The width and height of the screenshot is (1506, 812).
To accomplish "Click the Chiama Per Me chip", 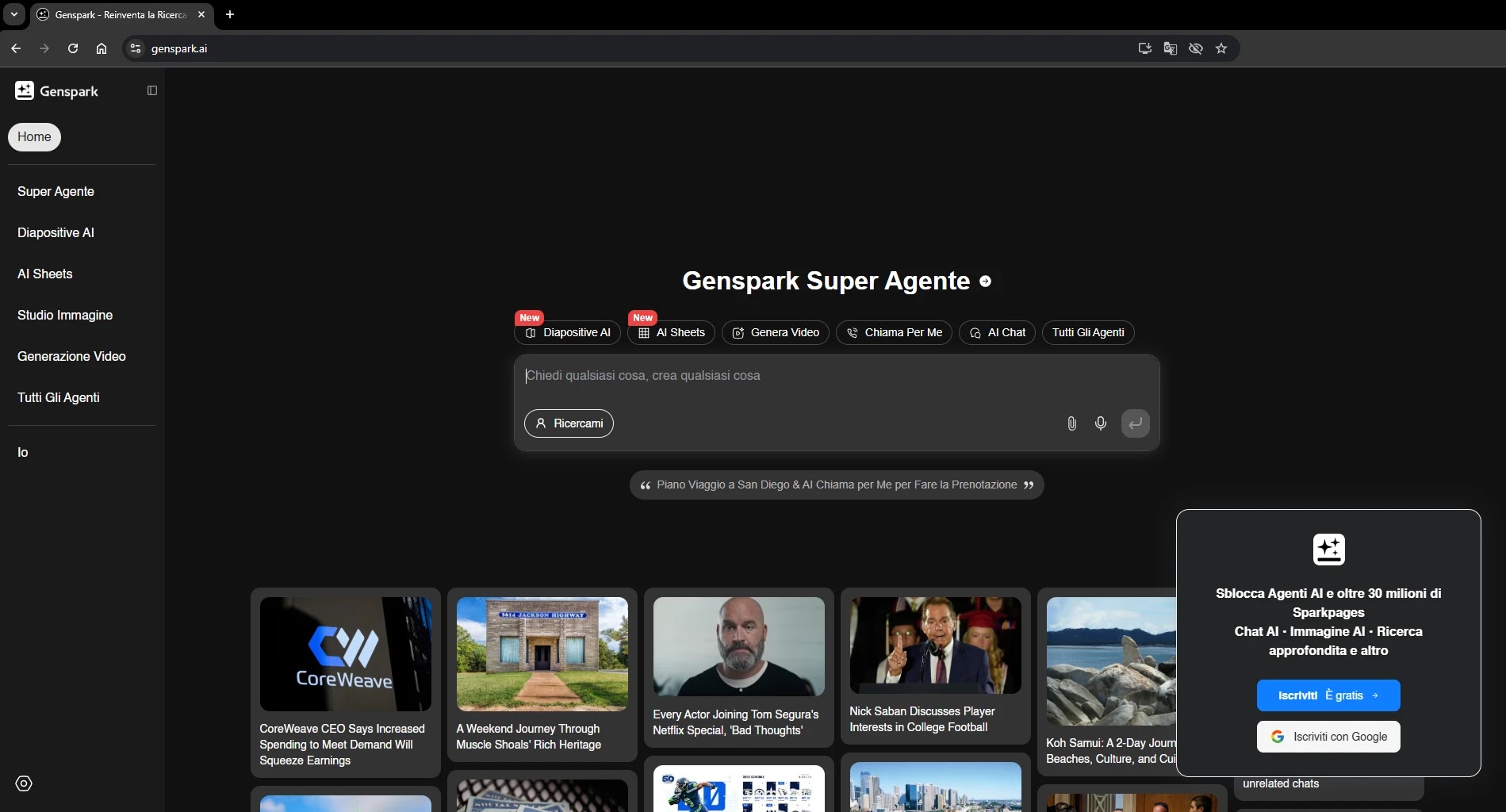I will point(894,332).
